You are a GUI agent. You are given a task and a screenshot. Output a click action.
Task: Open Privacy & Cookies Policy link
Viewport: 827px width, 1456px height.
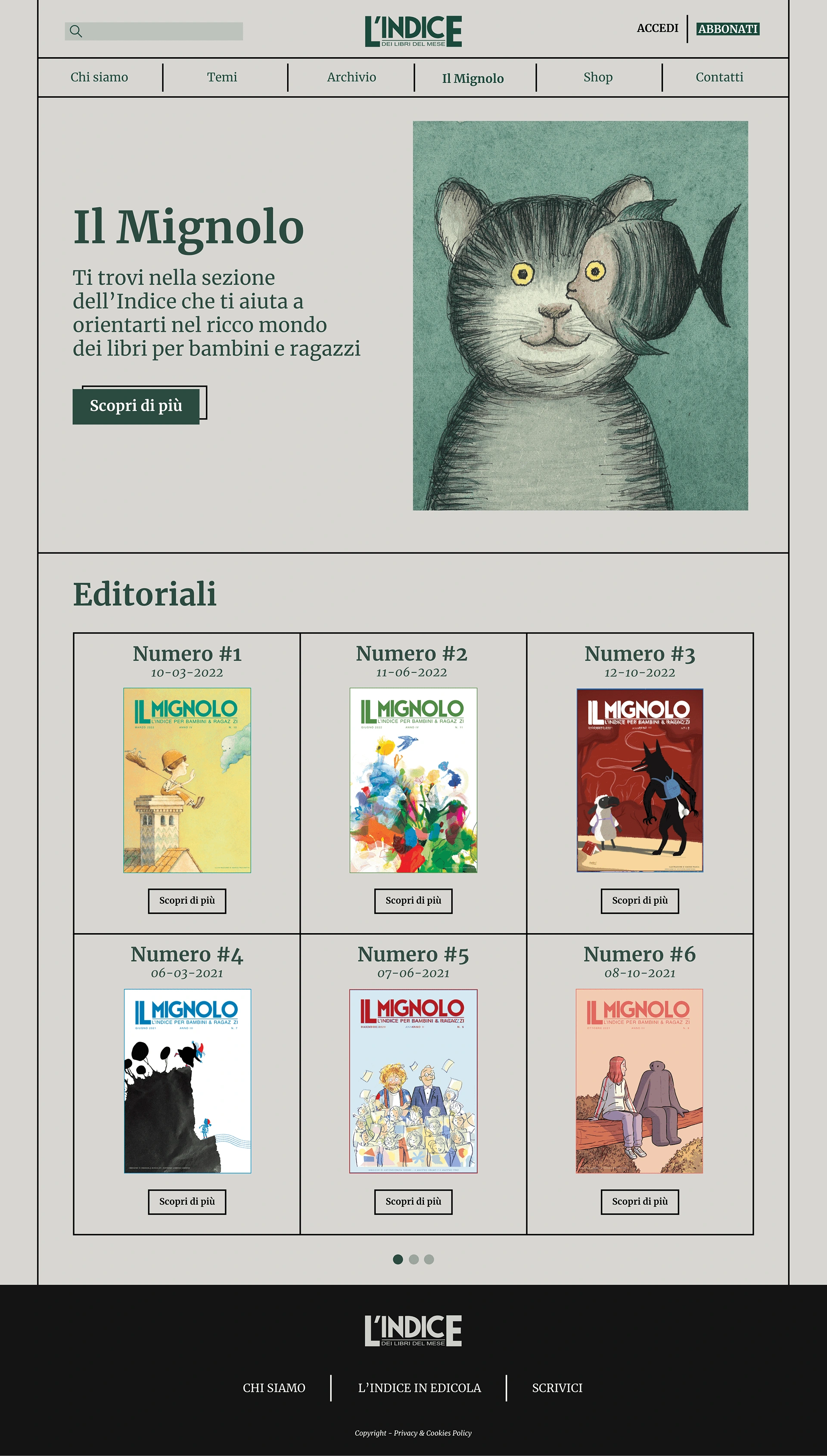433,1433
